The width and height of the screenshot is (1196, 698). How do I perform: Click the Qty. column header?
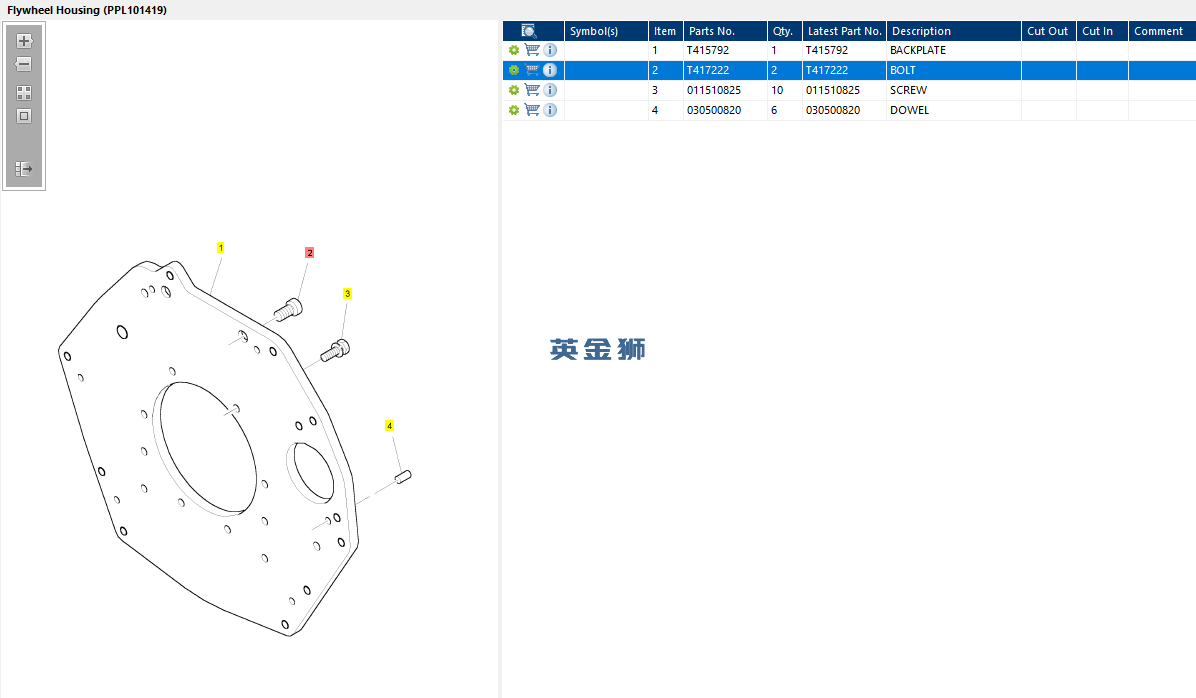(x=784, y=31)
